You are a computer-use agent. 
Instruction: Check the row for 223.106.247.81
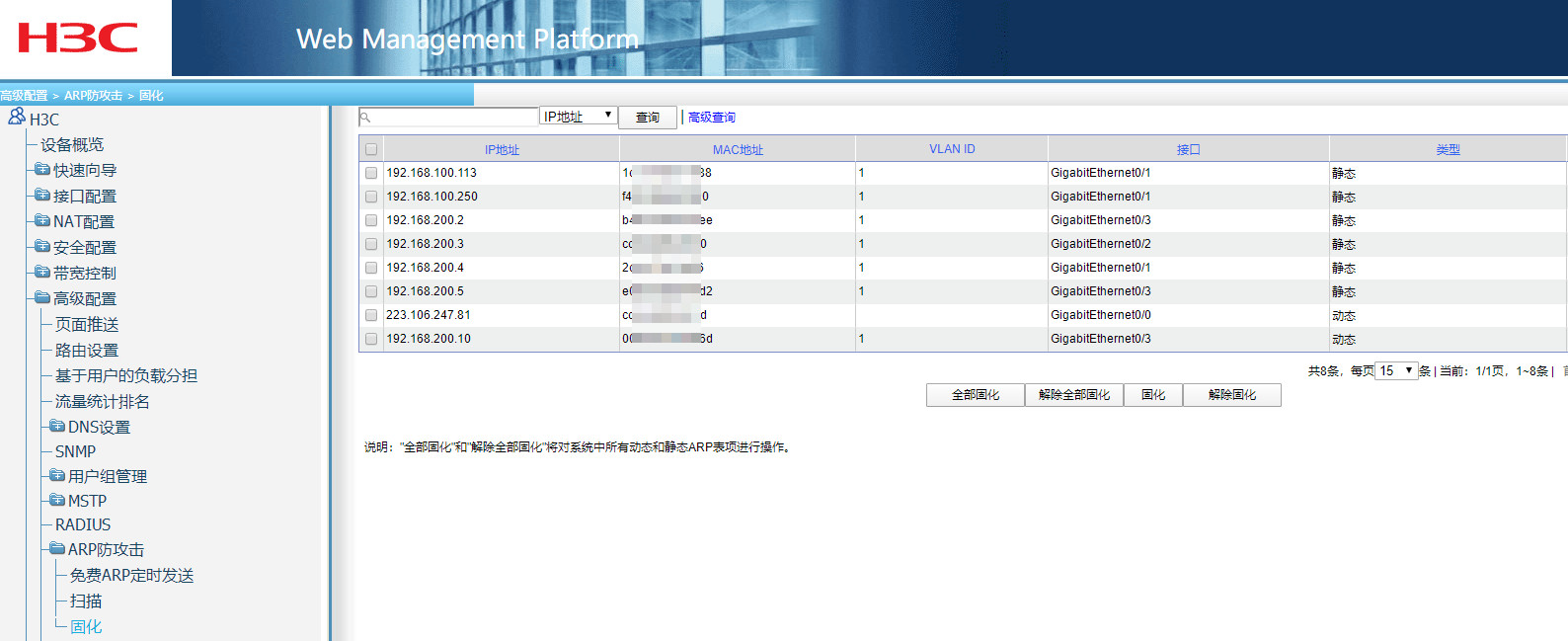(x=371, y=315)
